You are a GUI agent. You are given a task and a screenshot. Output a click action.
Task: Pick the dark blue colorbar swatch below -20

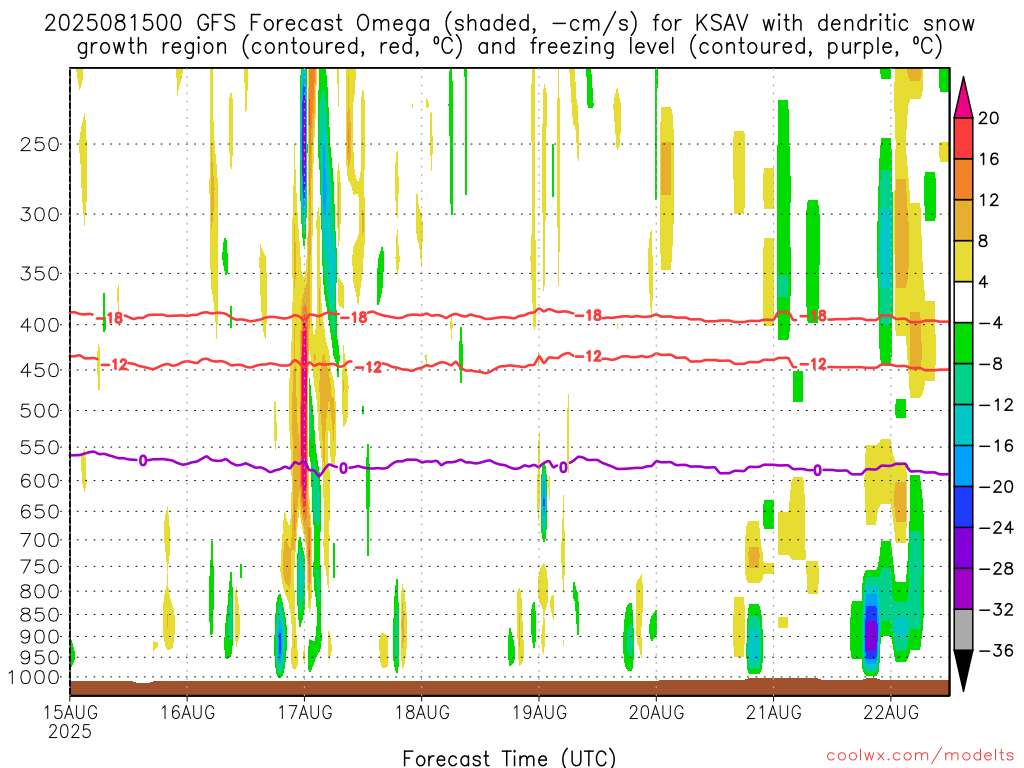963,507
